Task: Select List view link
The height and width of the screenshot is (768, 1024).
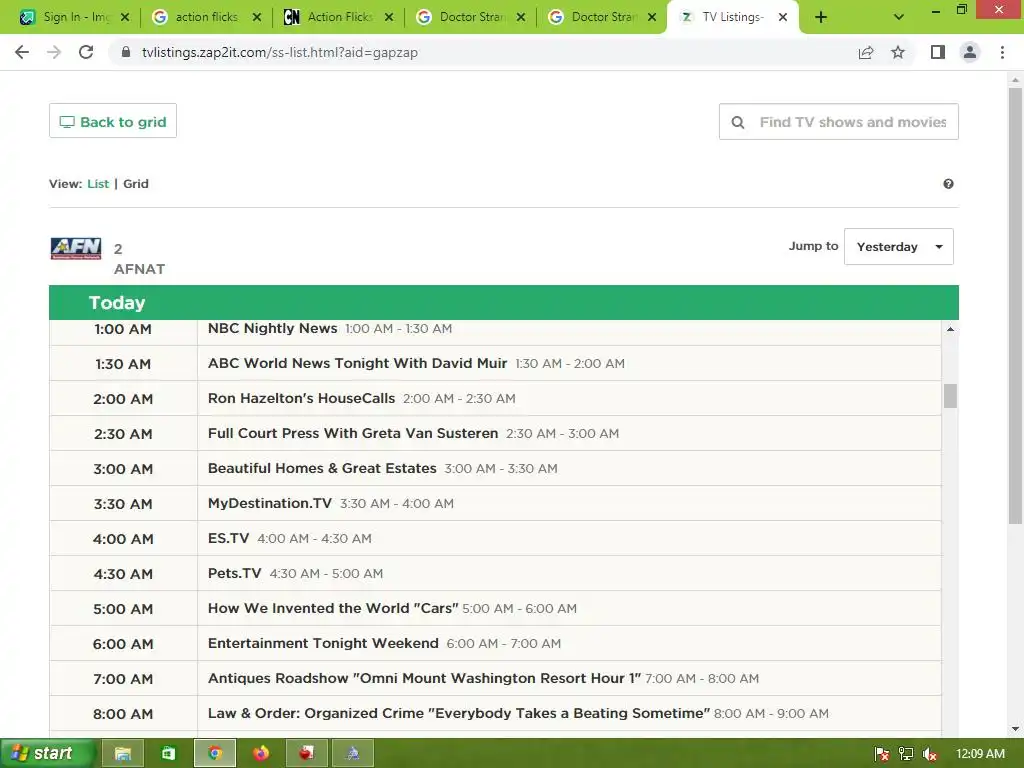Action: (98, 184)
